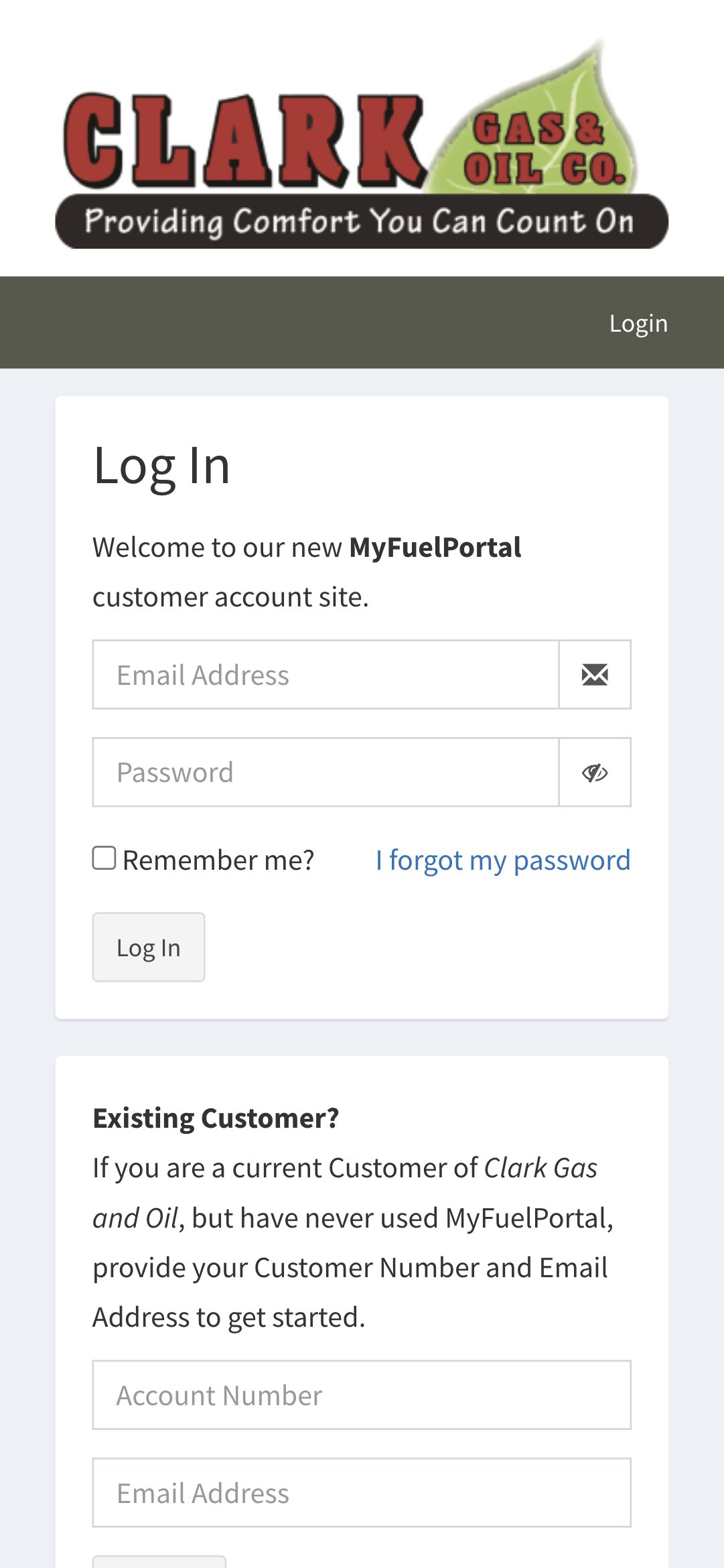Select the Existing Customer Email Address field
The width and height of the screenshot is (724, 1568).
click(362, 1493)
